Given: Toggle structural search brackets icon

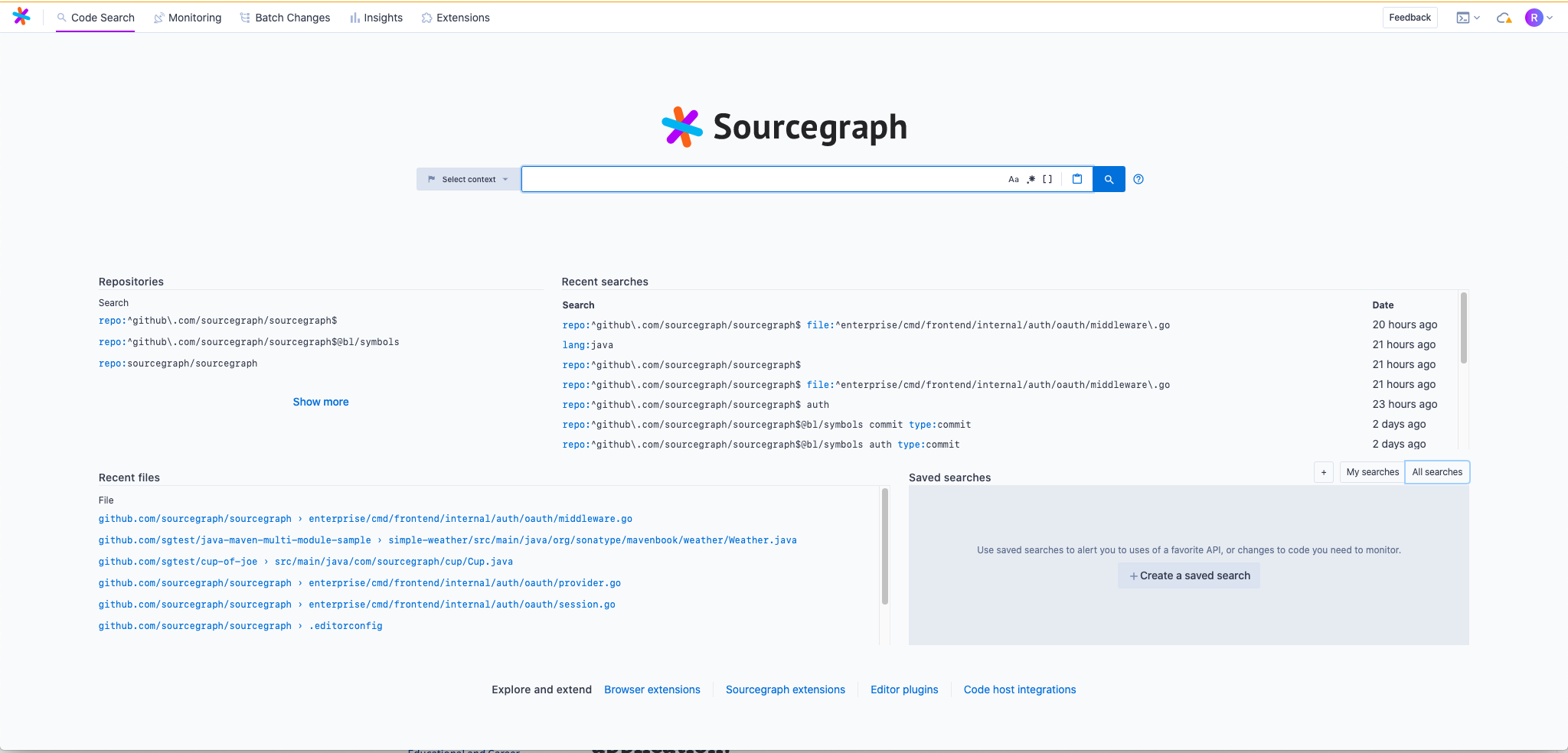Looking at the screenshot, I should click(1047, 179).
